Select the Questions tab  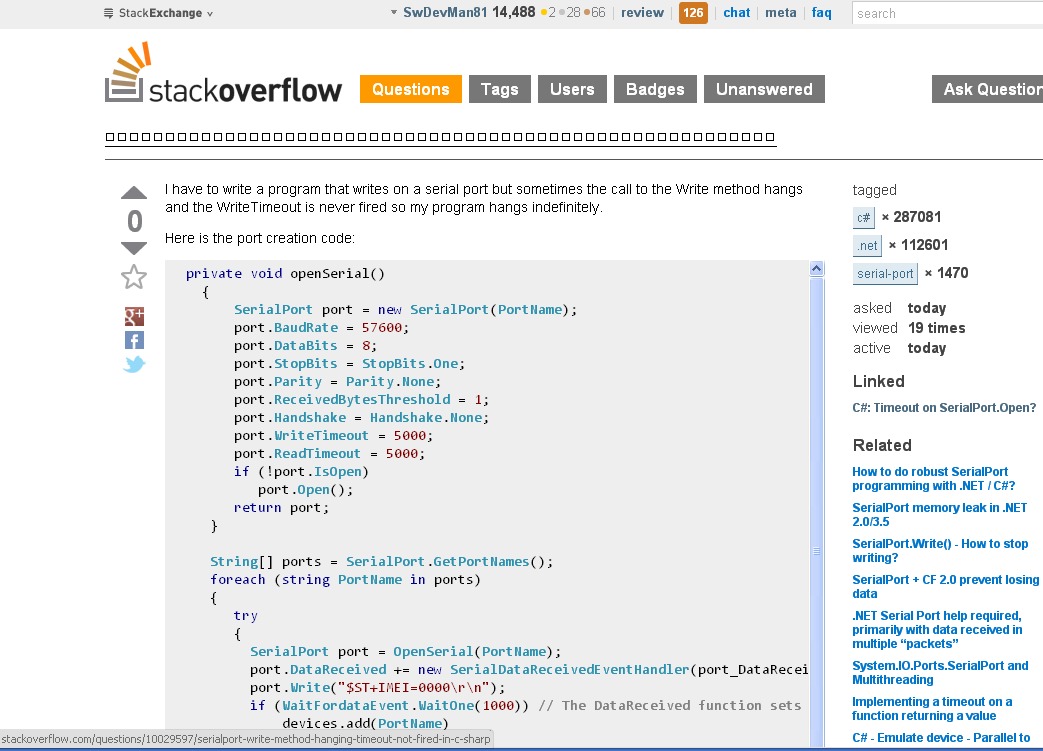tap(410, 89)
